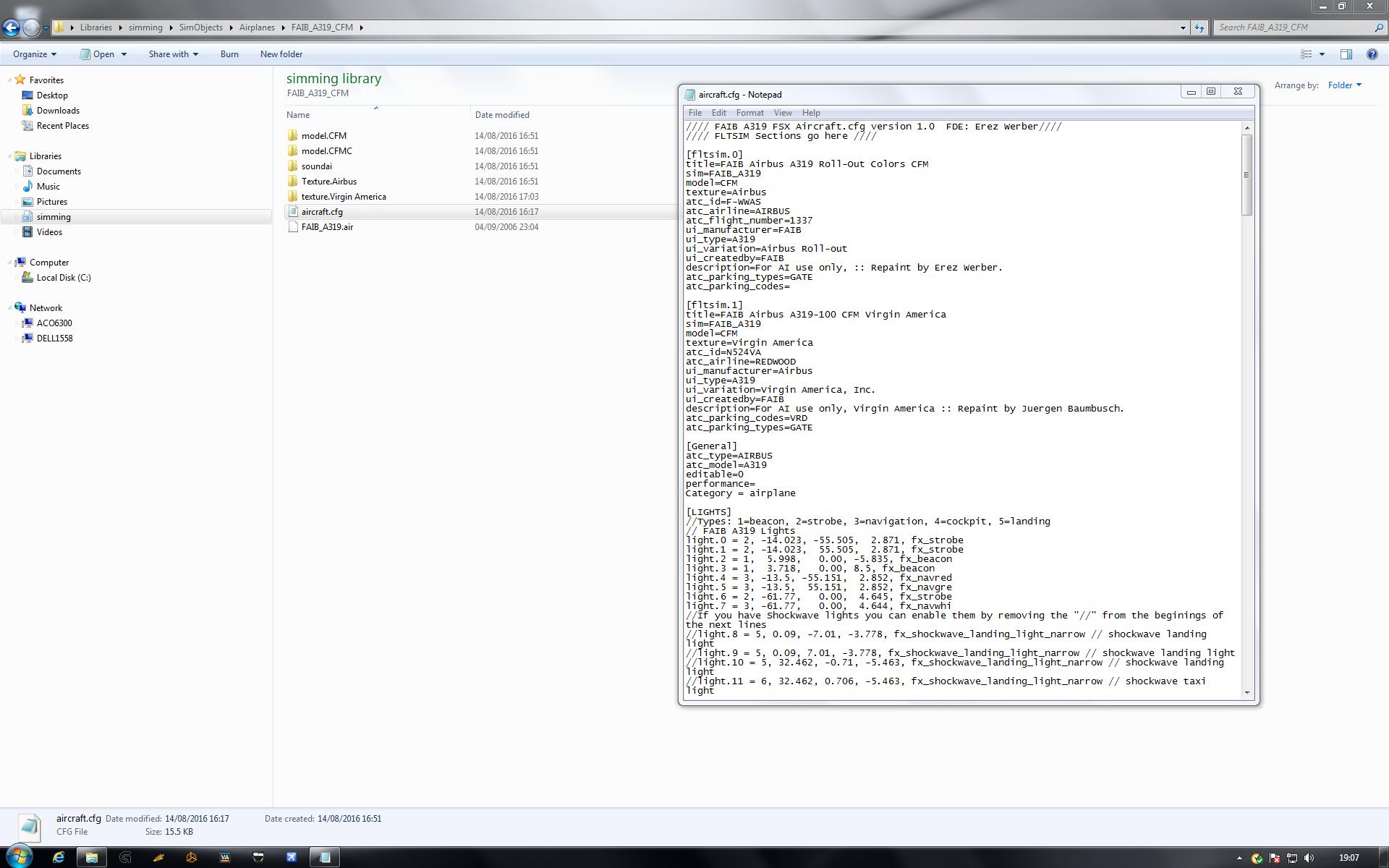Open the Help question mark icon
The image size is (1389, 868).
[1372, 54]
